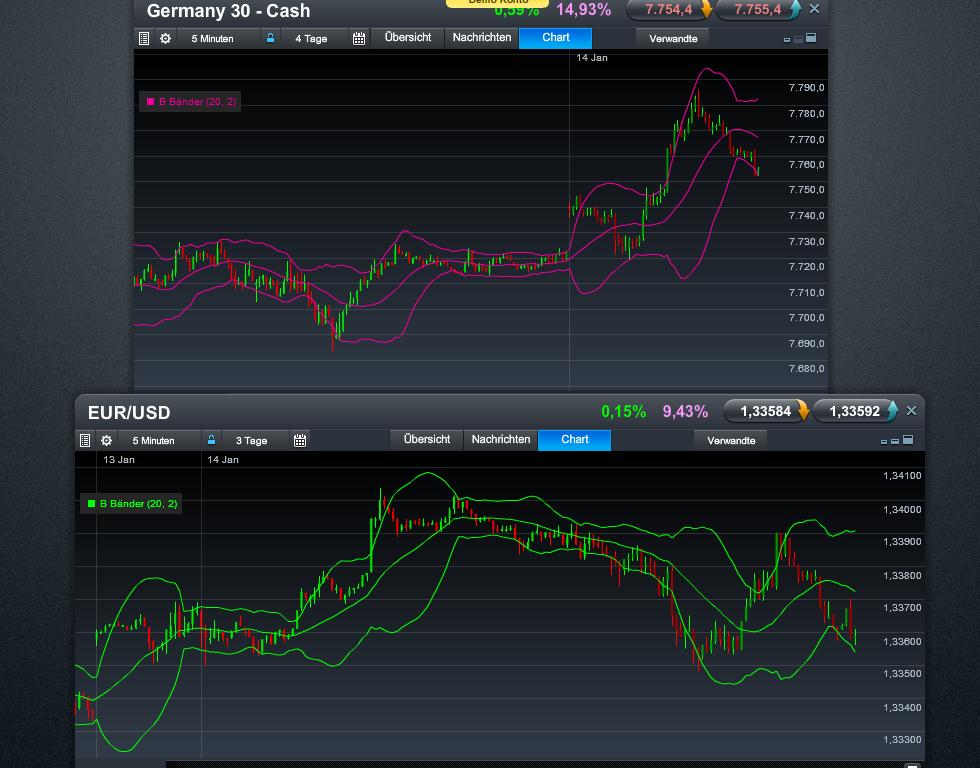The width and height of the screenshot is (980, 768).
Task: Switch to Nachrichten tab in Germany 30
Action: [482, 38]
